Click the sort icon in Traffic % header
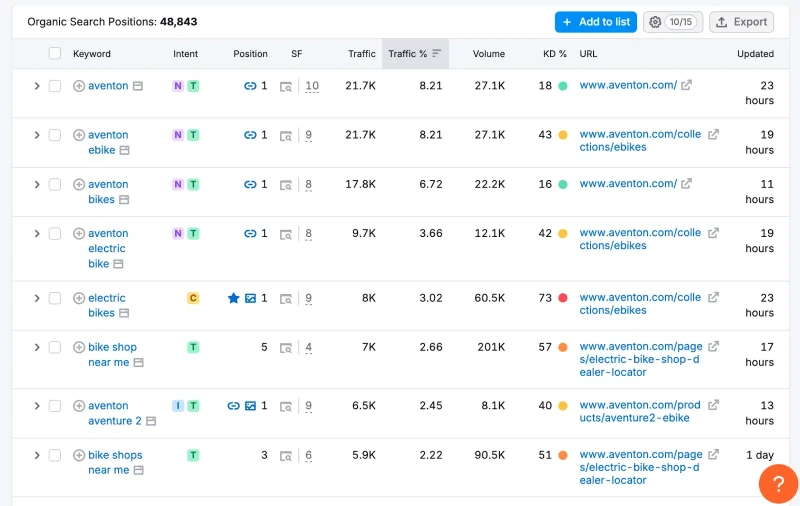This screenshot has width=800, height=506. tap(436, 54)
